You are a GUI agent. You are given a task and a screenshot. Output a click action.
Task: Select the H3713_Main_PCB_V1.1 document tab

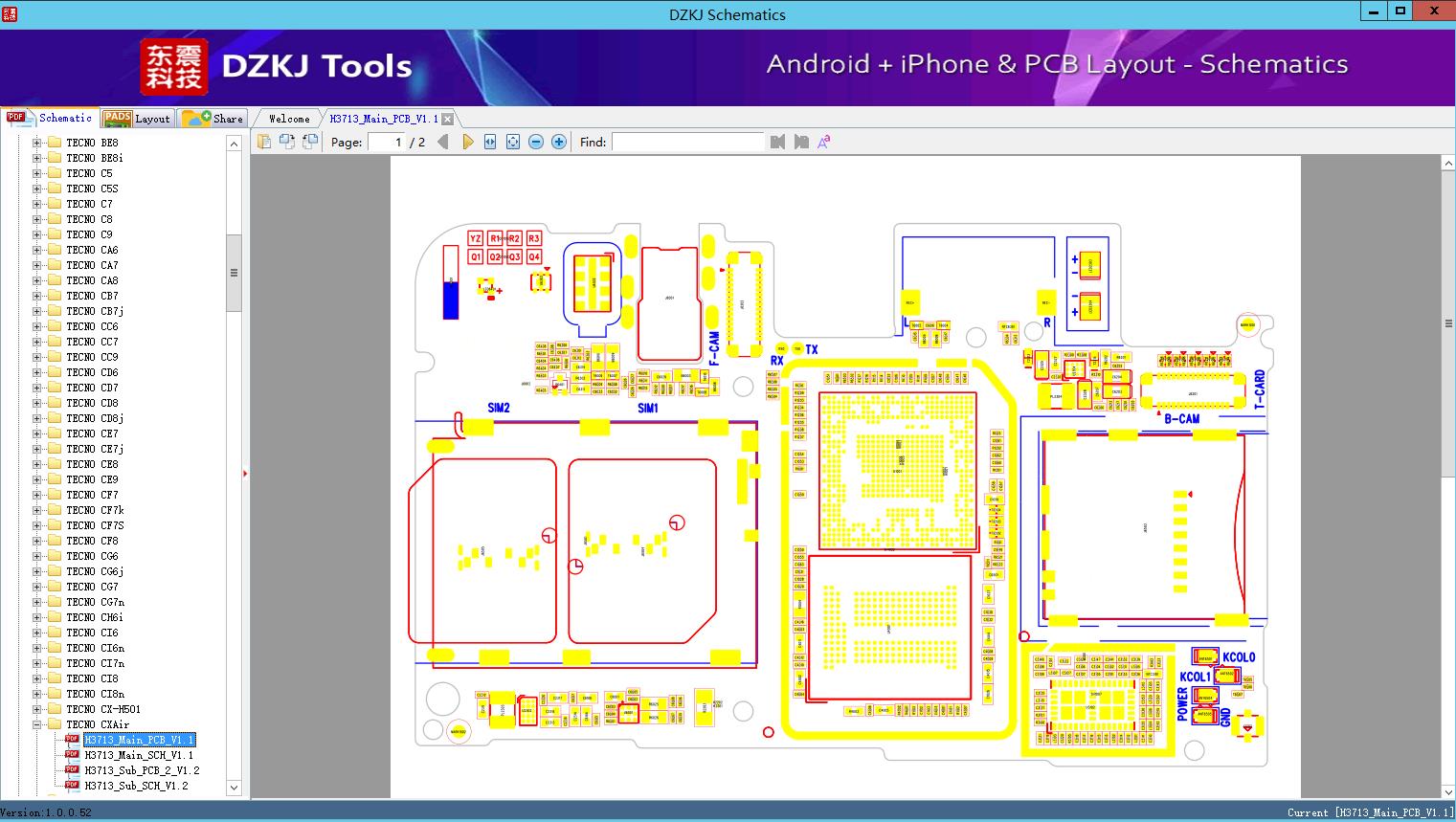[x=384, y=119]
